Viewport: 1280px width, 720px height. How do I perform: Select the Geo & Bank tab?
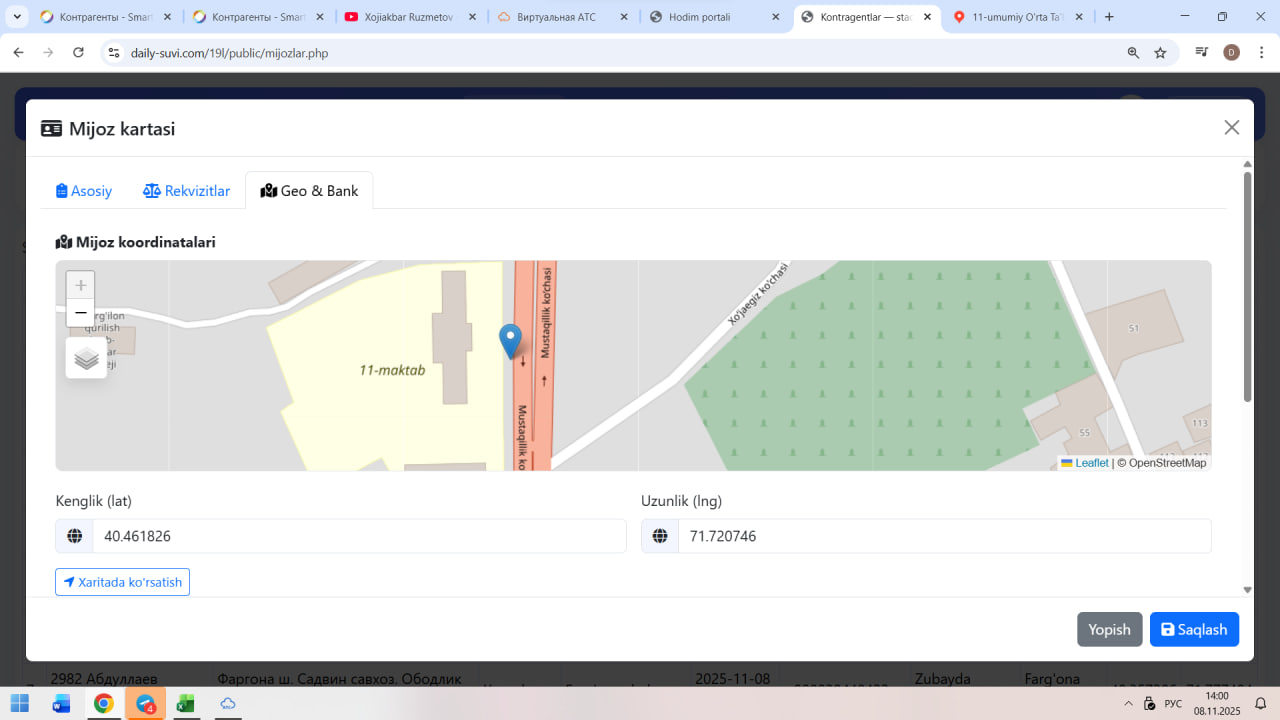tap(309, 191)
